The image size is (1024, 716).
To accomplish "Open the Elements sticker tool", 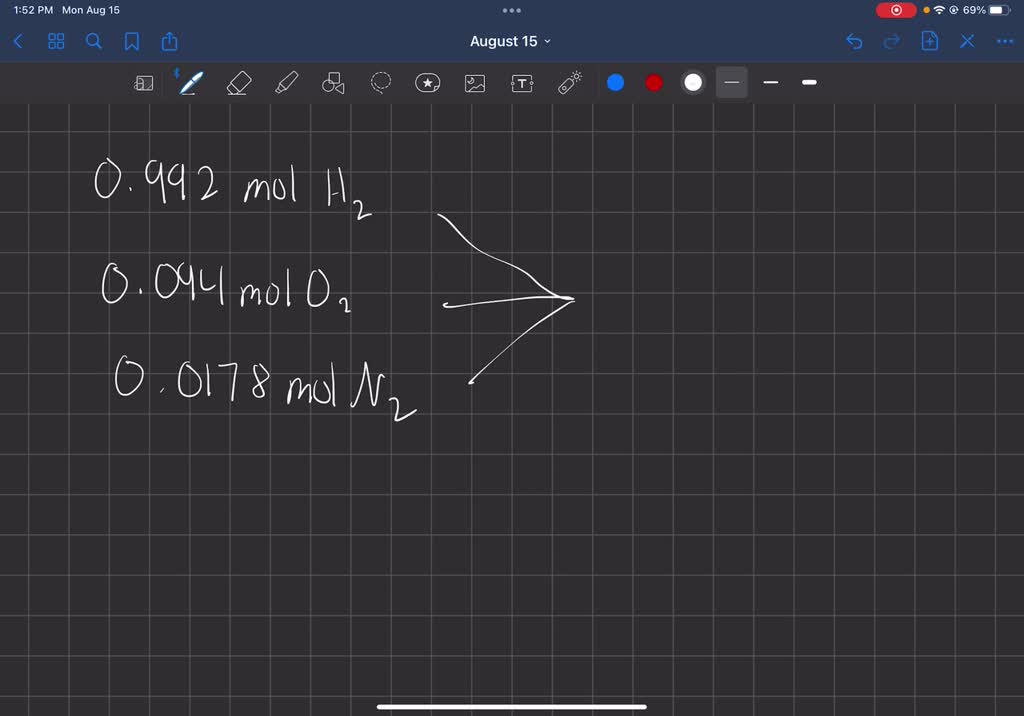I will [427, 83].
